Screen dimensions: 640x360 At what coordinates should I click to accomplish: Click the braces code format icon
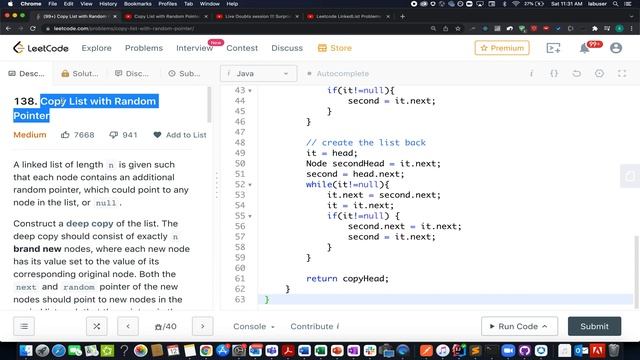click(554, 73)
